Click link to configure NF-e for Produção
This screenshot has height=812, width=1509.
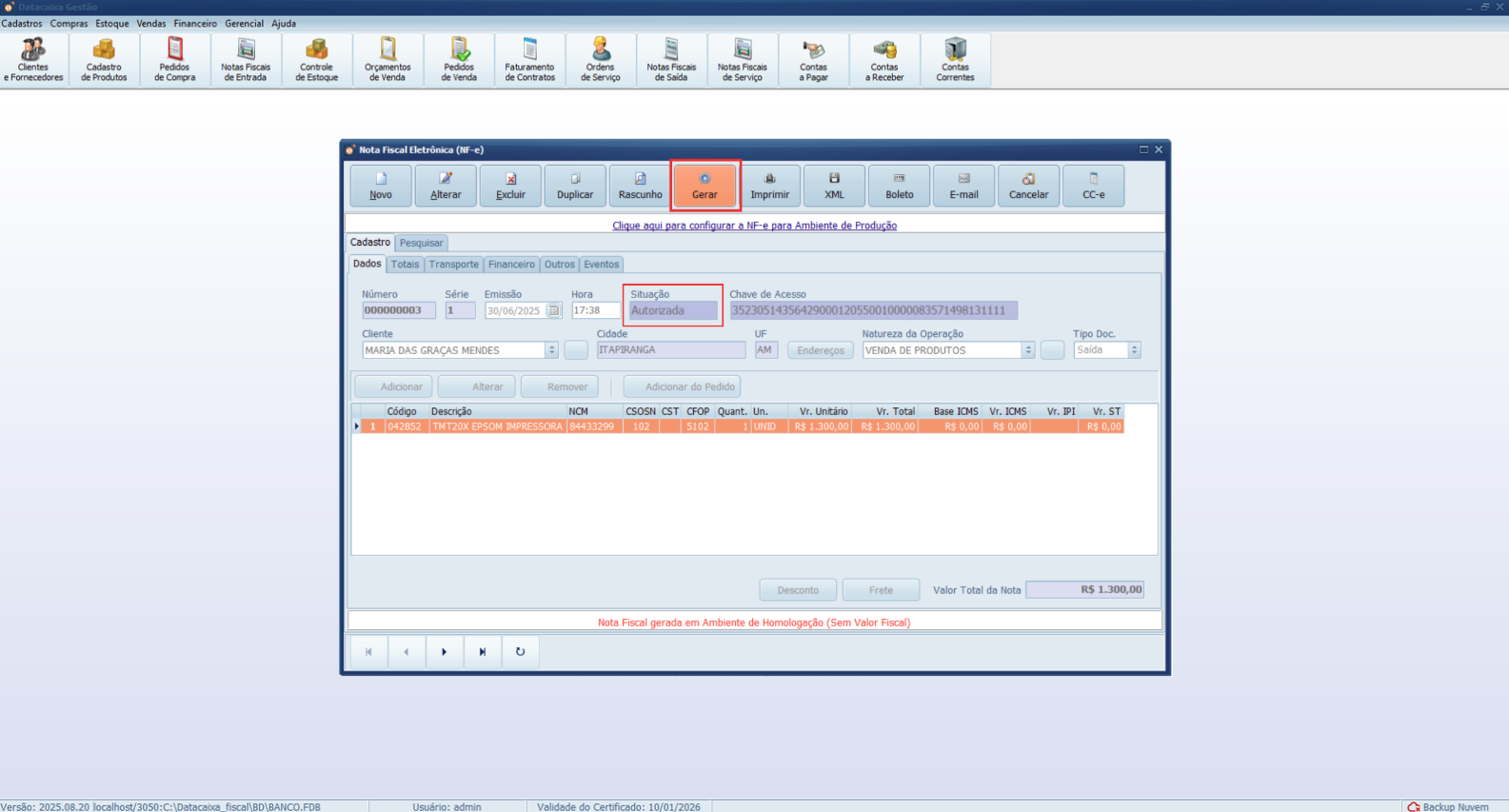(x=754, y=226)
